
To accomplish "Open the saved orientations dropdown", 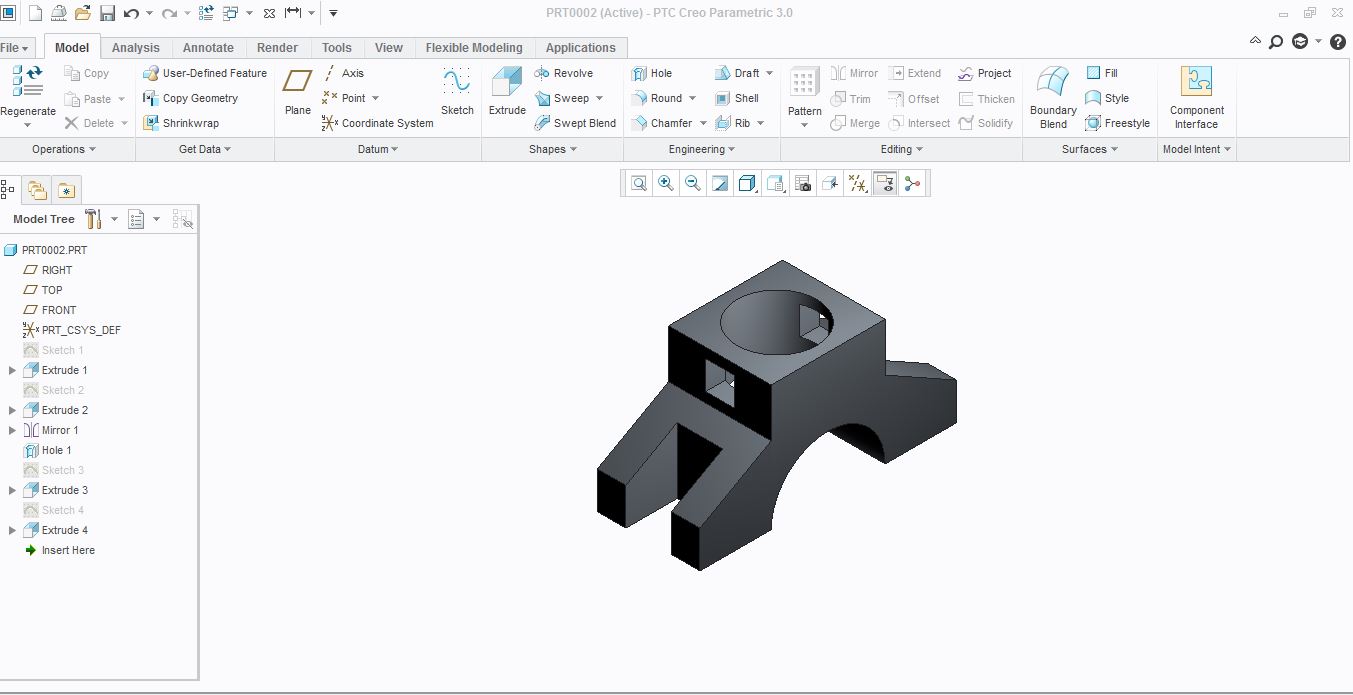I will tap(775, 183).
